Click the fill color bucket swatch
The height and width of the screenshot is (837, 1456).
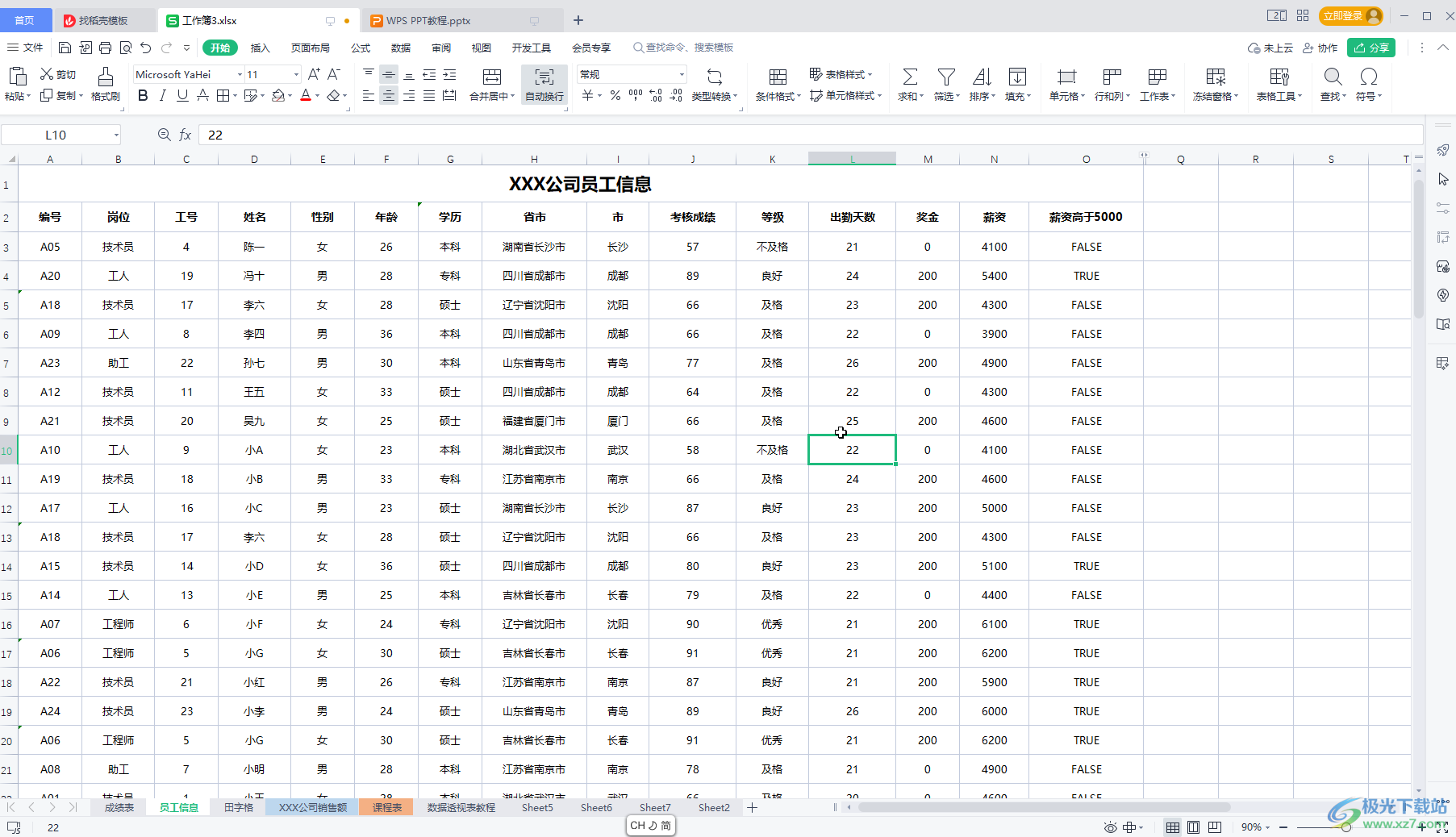tap(278, 96)
